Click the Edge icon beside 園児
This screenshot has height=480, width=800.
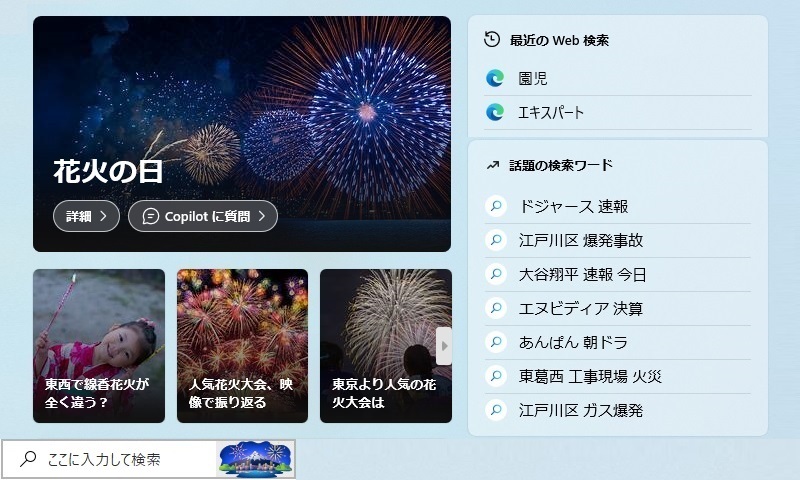click(495, 78)
